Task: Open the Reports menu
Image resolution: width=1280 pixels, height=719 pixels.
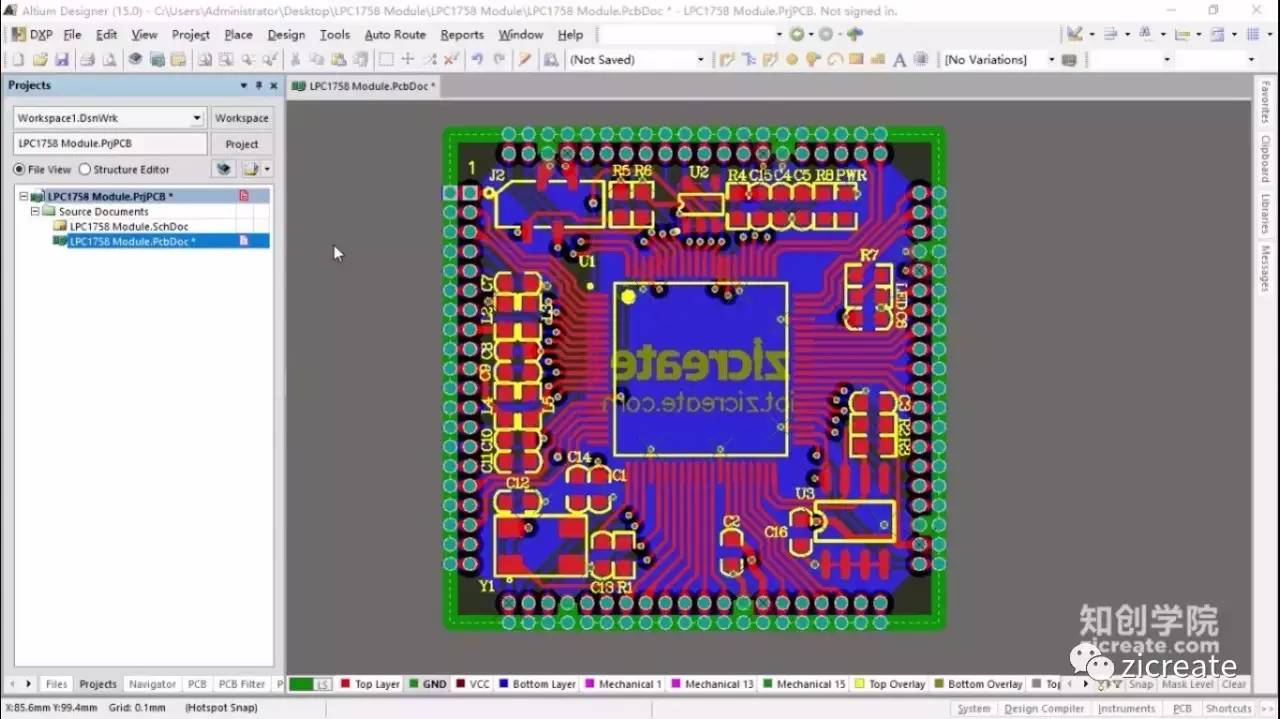Action: pyautogui.click(x=462, y=34)
